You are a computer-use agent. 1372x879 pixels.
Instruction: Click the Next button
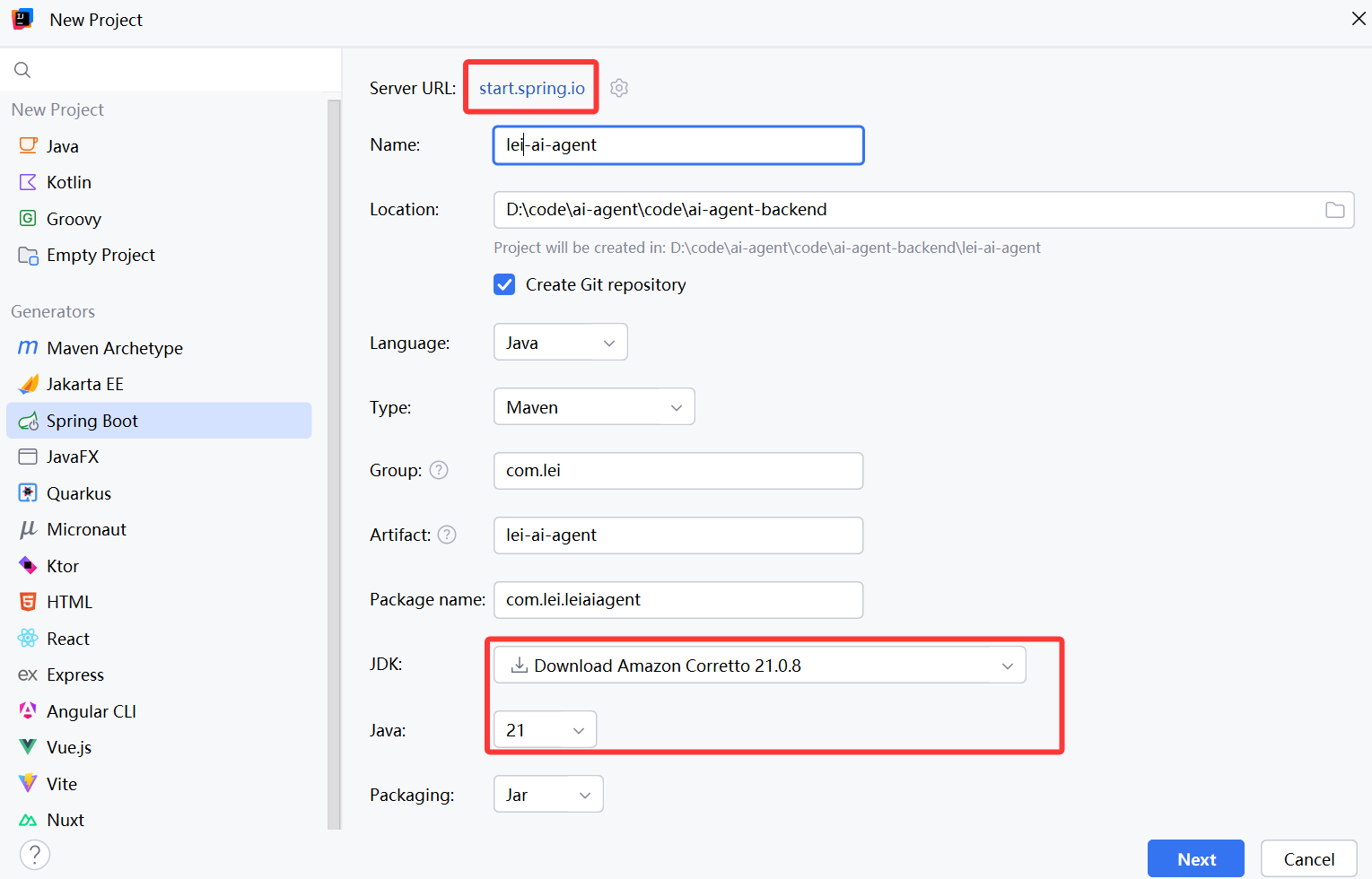tap(1196, 859)
